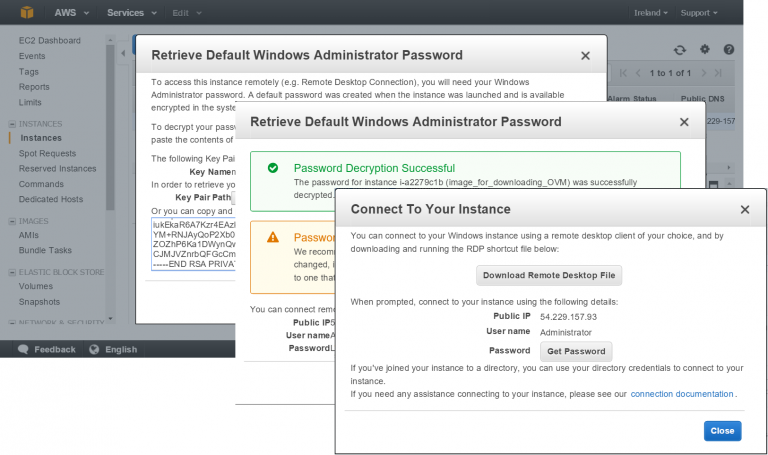
Task: Click sidebar scroll down arrow
Action: click(x=110, y=319)
